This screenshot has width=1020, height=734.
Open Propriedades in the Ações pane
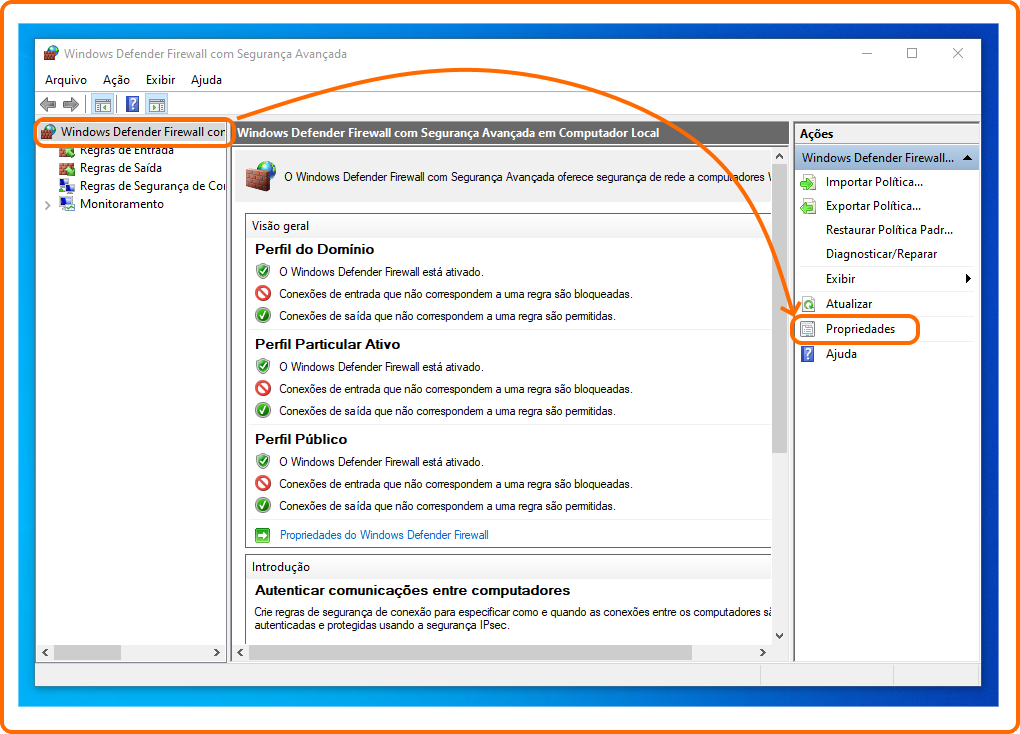(x=860, y=329)
